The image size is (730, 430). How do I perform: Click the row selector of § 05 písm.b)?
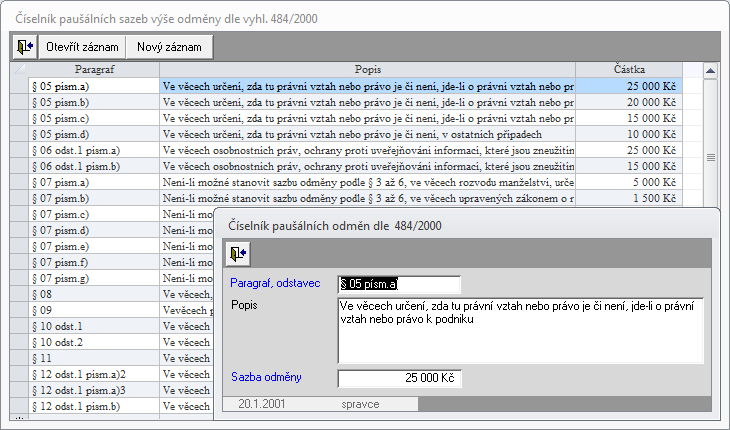19,102
